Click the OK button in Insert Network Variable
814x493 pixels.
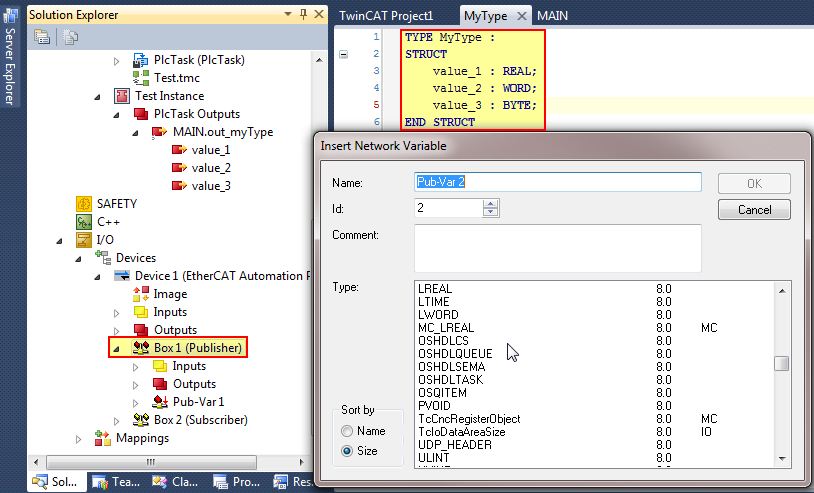coord(754,184)
